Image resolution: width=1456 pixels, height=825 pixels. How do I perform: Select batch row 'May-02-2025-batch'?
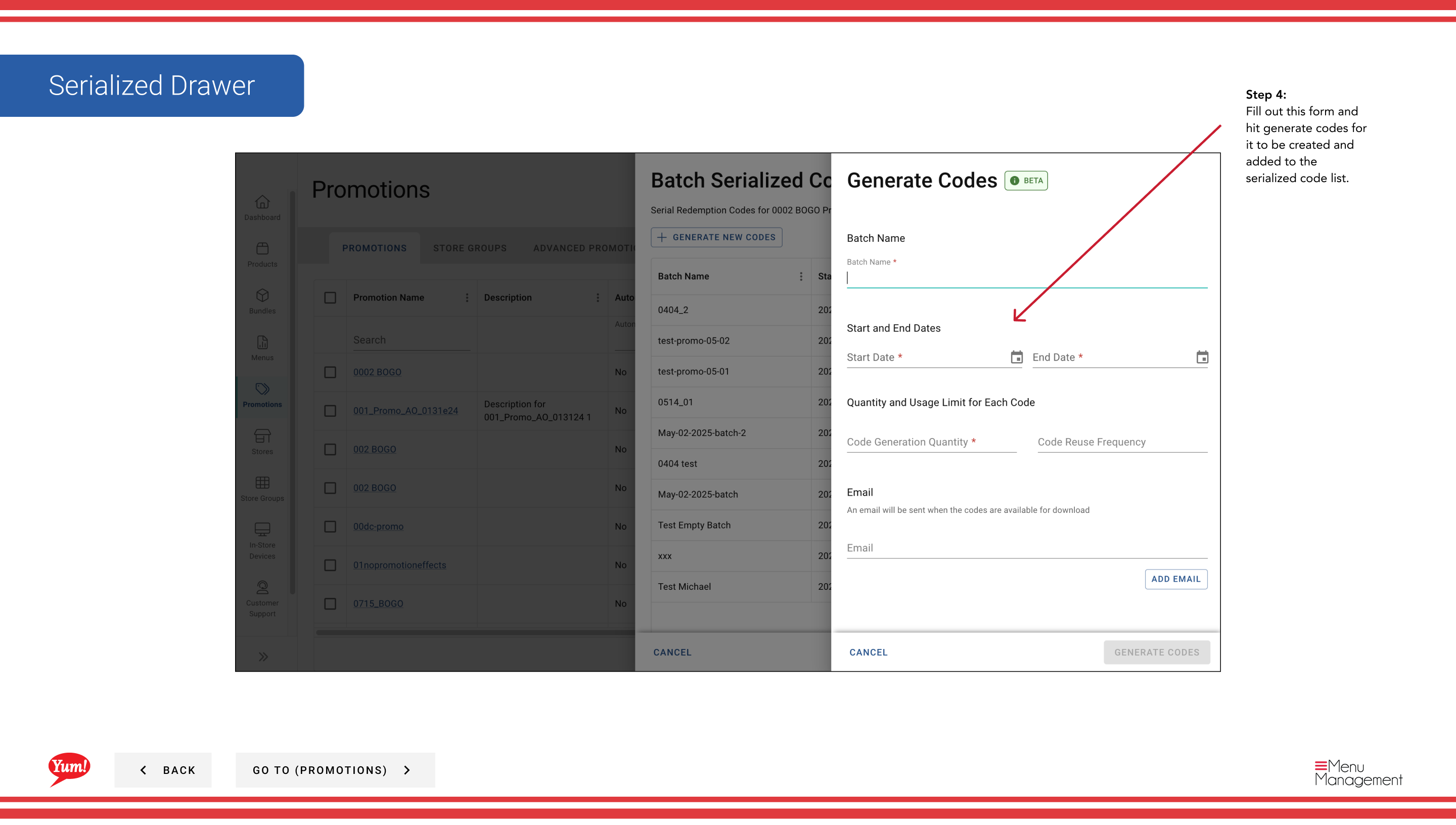(x=741, y=494)
